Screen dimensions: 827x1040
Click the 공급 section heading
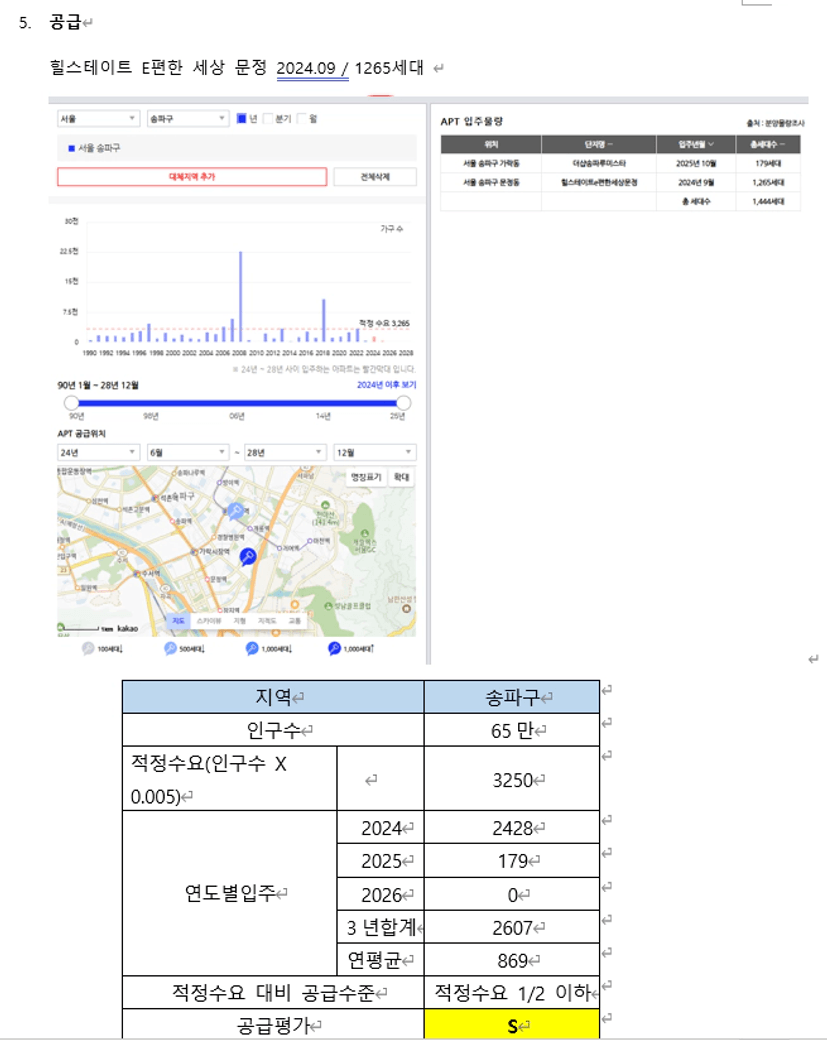tap(65, 22)
